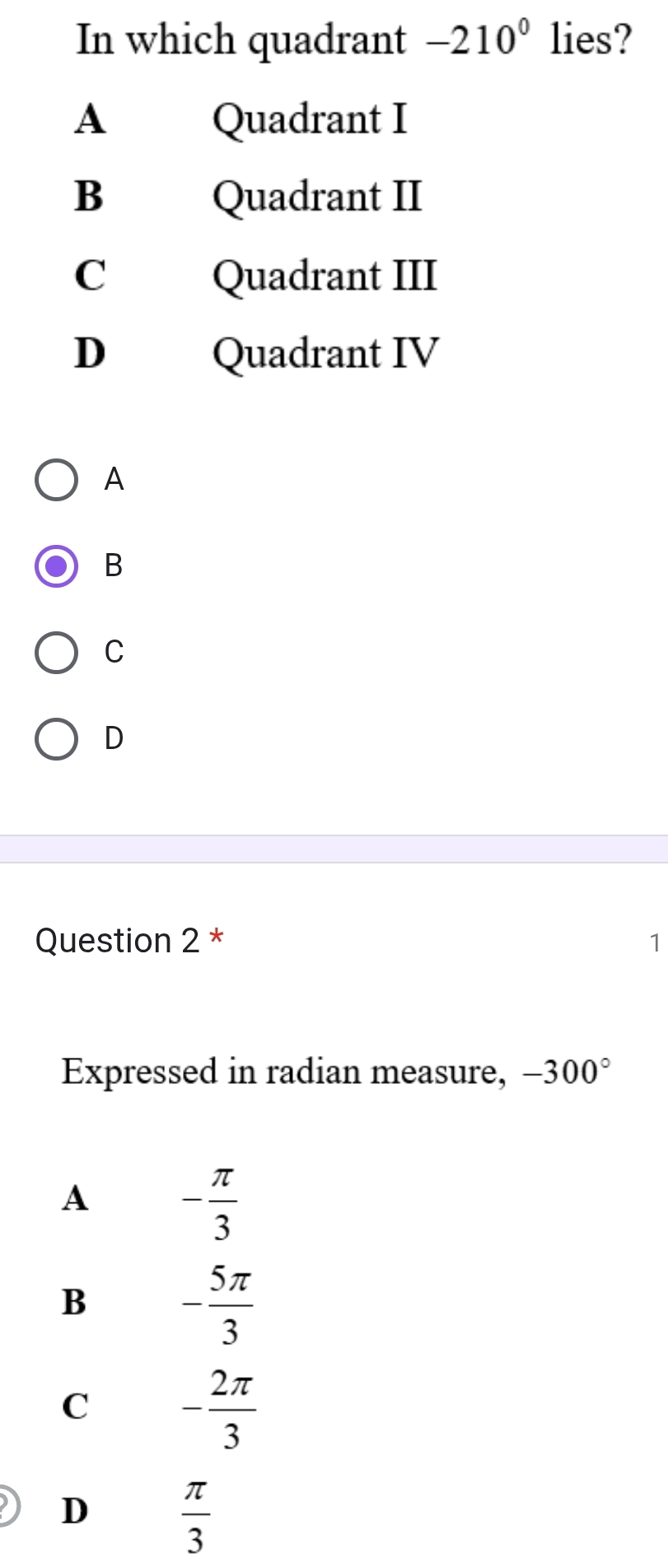Click the Quadrant I answer text
668x1568 pixels.
[310, 120]
